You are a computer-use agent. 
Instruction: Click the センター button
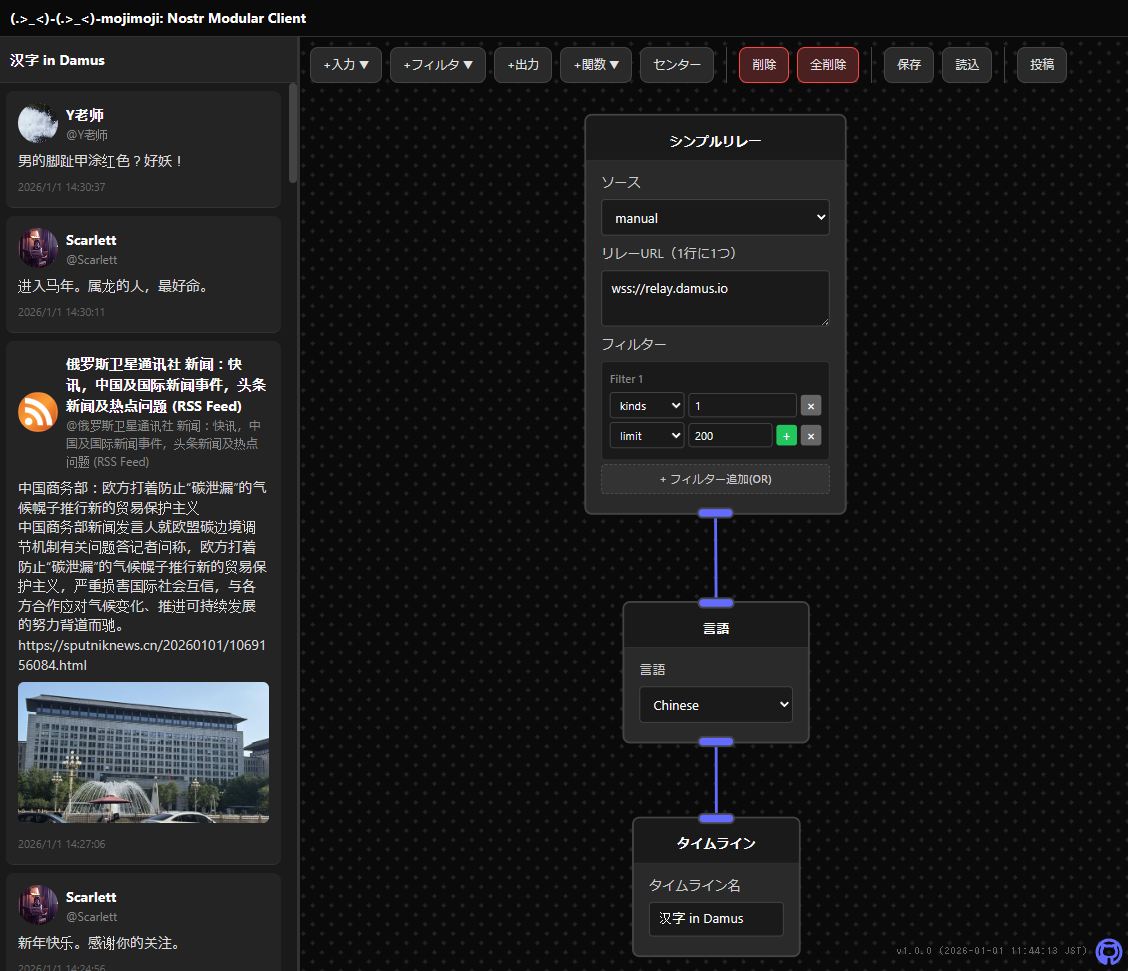677,65
